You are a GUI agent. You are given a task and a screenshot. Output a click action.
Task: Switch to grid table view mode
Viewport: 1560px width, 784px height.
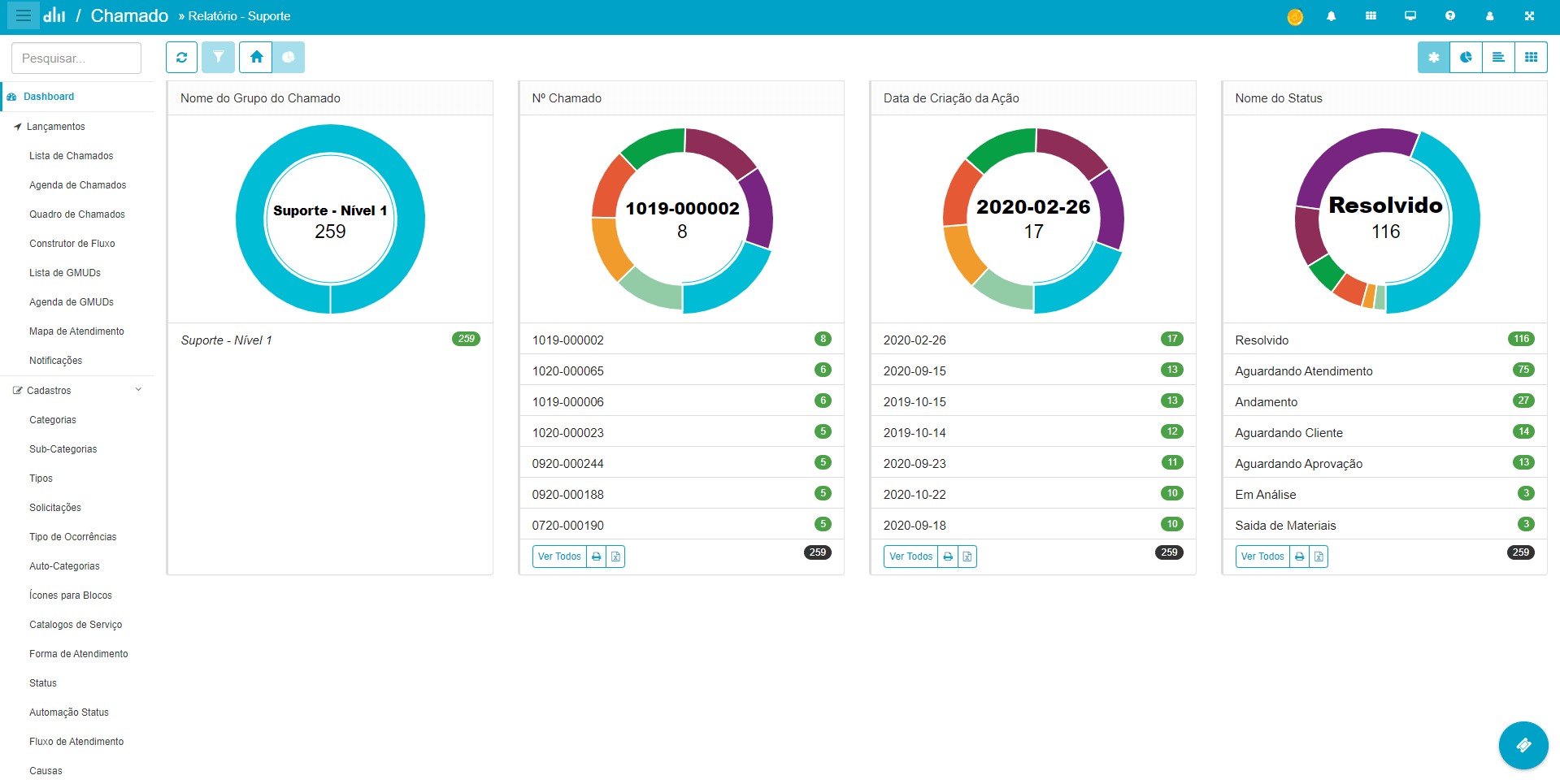[1531, 58]
